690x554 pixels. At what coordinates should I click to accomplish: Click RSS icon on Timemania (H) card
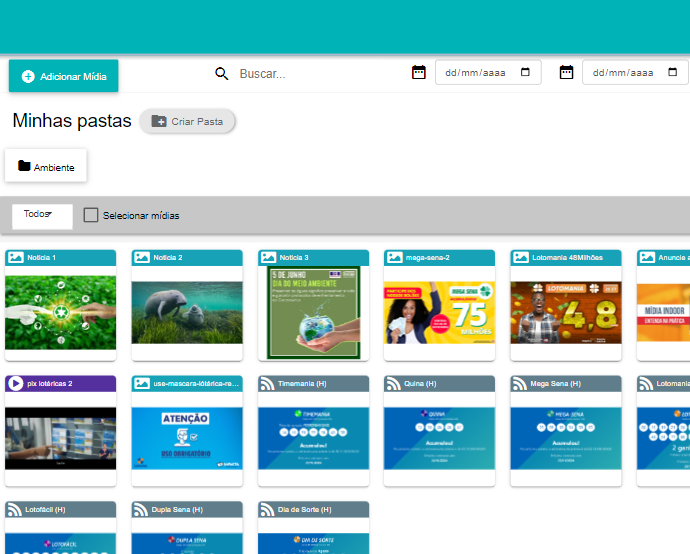tap(268, 384)
